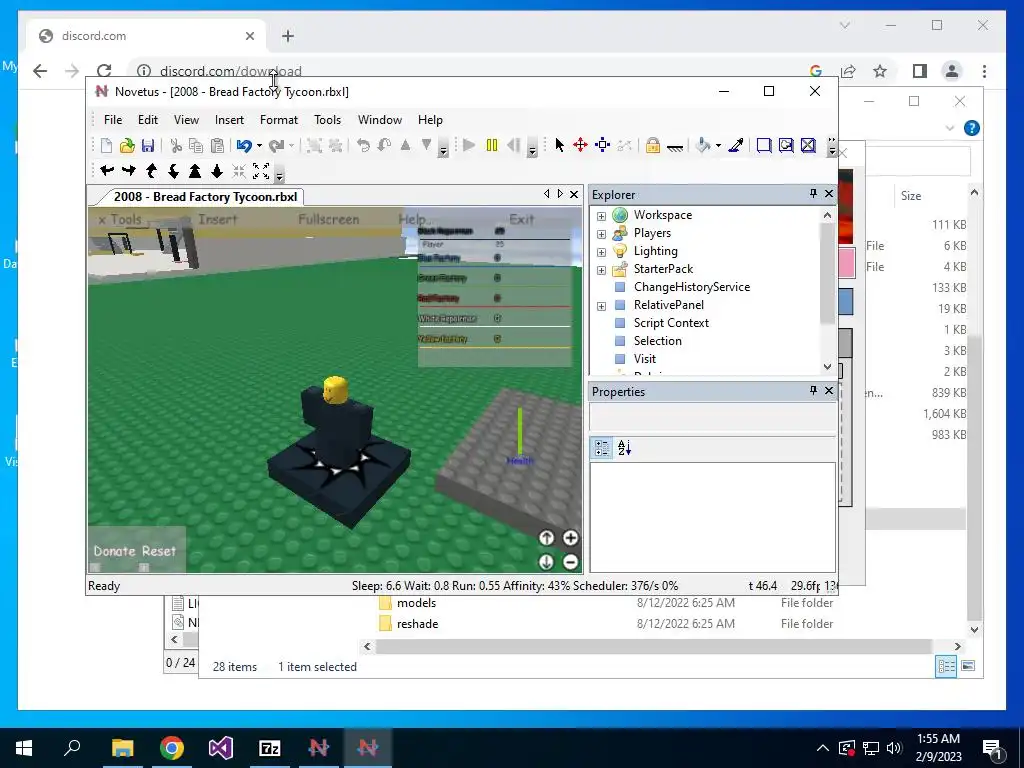This screenshot has height=768, width=1024.
Task: Select the arrow pointer tool
Action: tap(559, 145)
